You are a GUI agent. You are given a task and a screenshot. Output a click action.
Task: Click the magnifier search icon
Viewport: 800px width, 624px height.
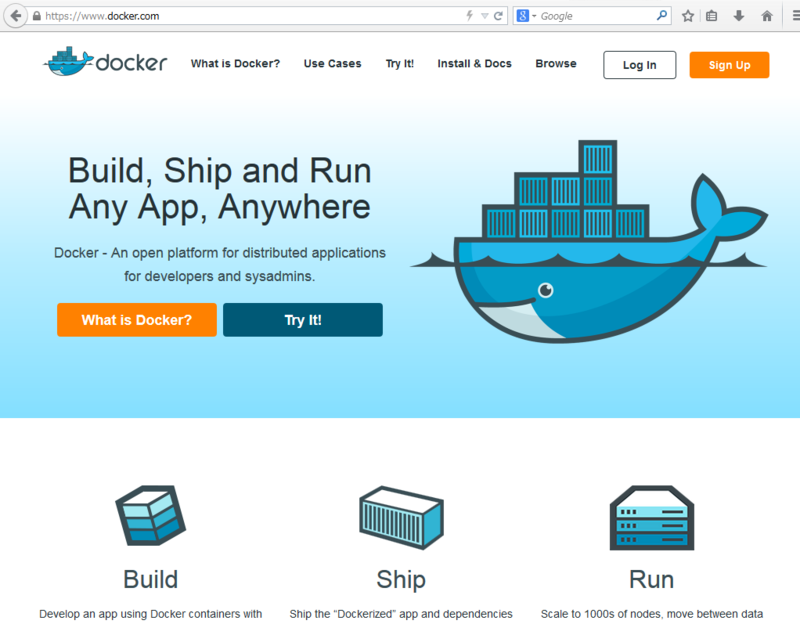click(662, 15)
